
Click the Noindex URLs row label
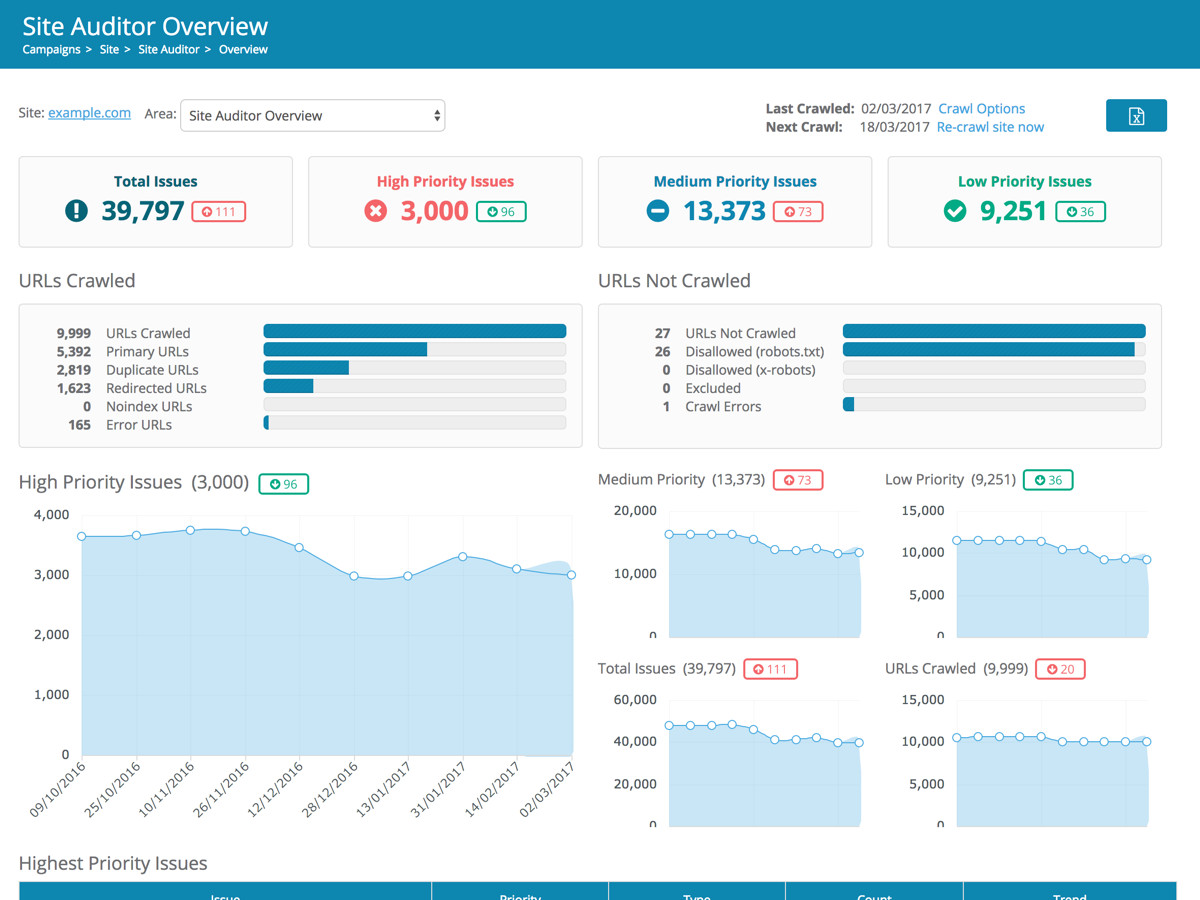[x=149, y=407]
